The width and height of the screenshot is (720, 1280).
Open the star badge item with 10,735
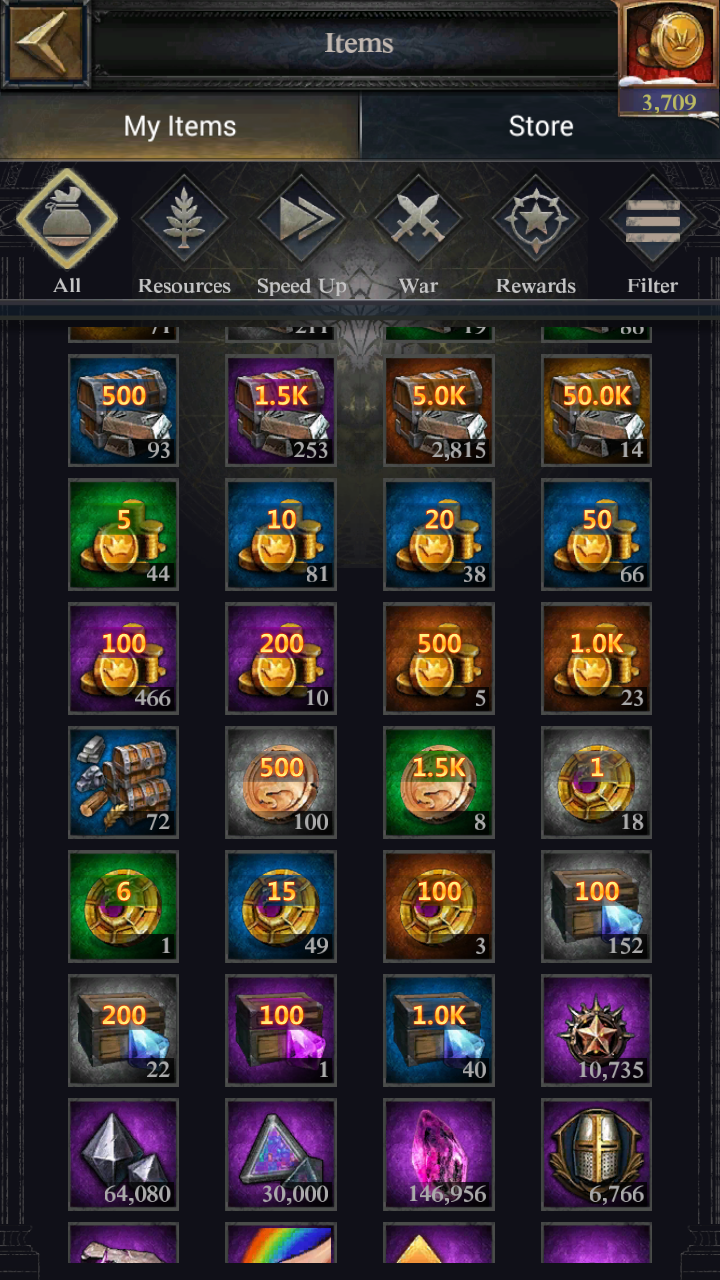[597, 1031]
